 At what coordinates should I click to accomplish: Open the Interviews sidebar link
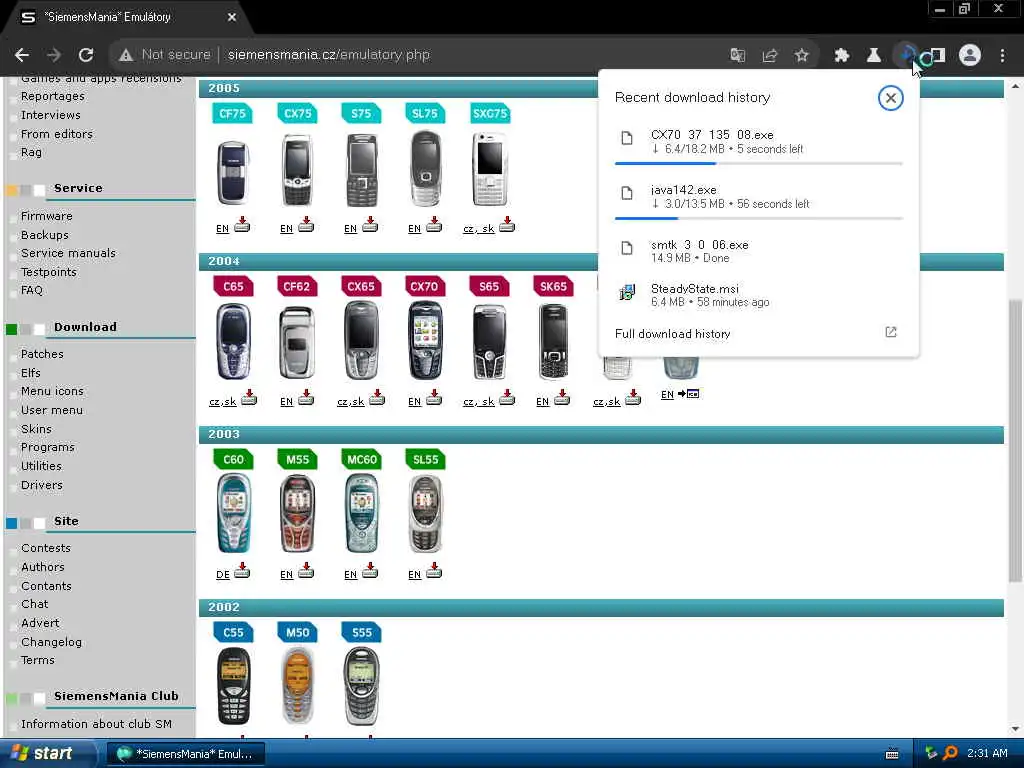(x=51, y=115)
